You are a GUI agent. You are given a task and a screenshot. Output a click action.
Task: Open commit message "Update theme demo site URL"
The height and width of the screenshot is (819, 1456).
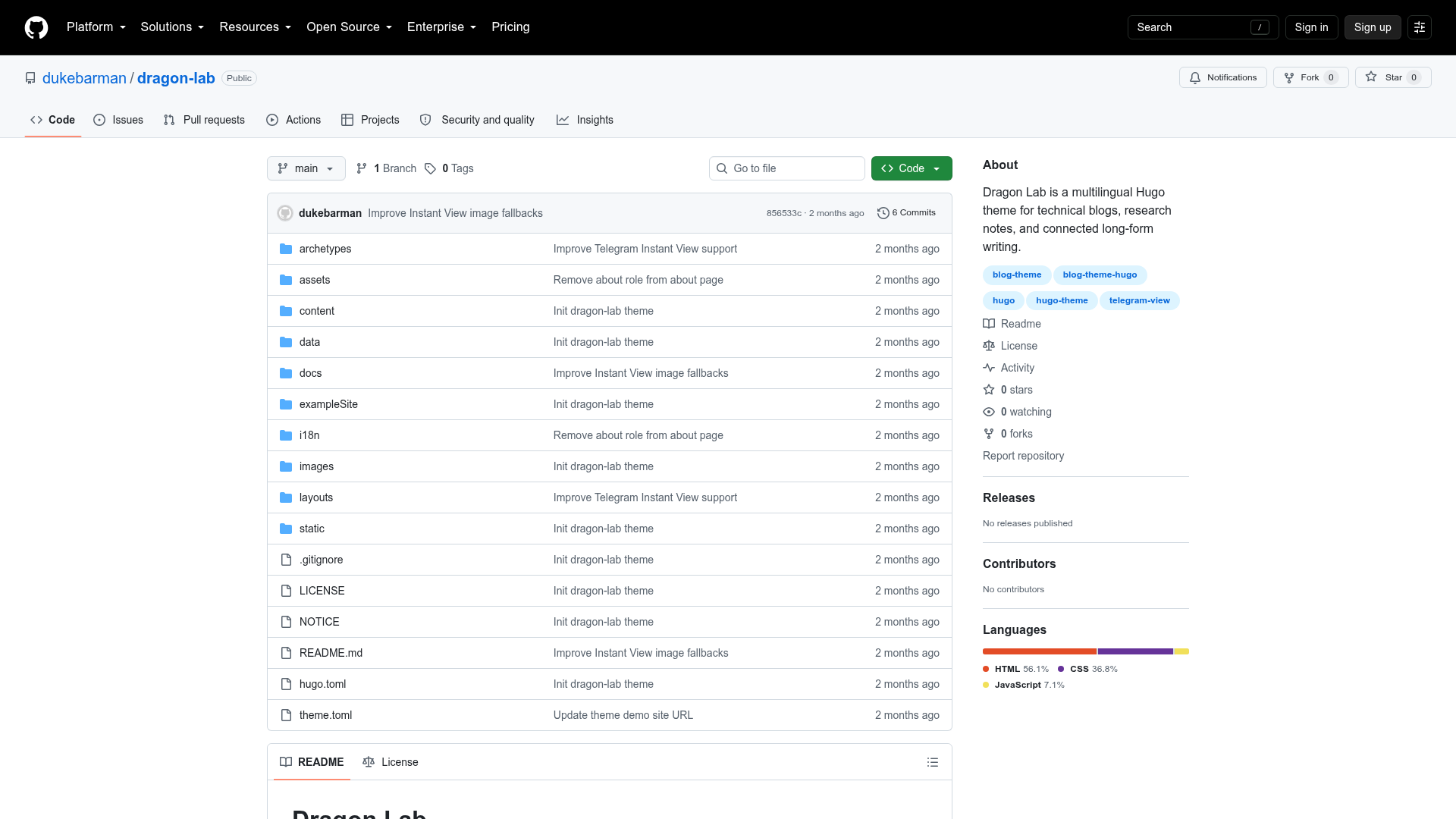pos(623,715)
